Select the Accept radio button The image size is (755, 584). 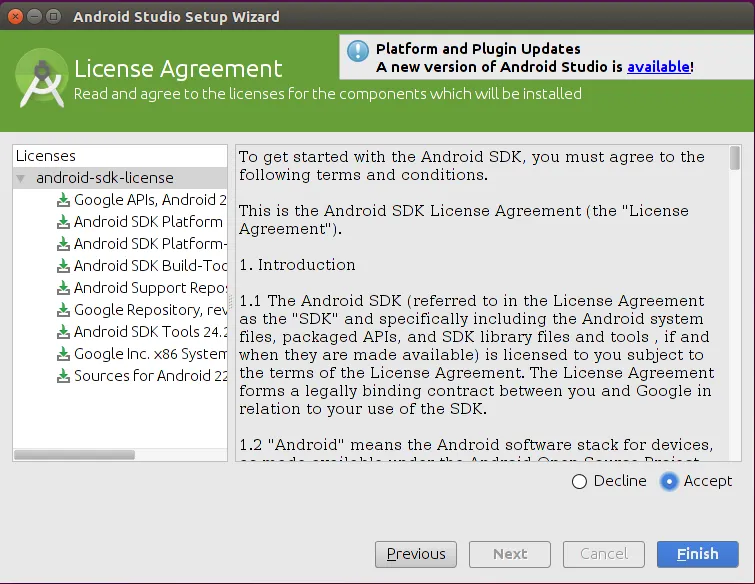pos(670,481)
